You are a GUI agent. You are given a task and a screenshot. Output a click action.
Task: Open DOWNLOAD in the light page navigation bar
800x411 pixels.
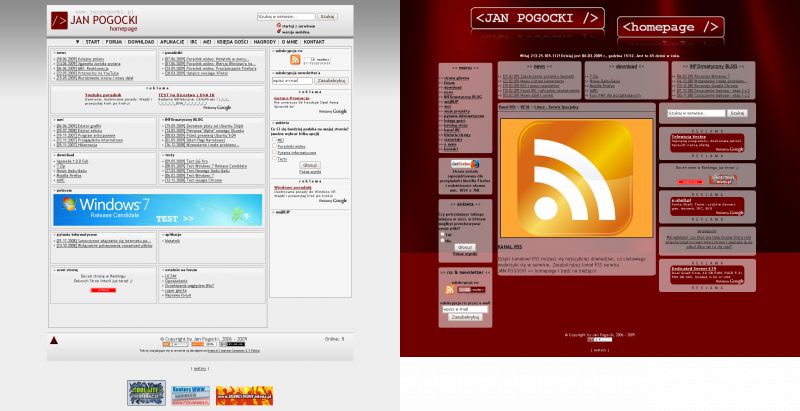141,42
